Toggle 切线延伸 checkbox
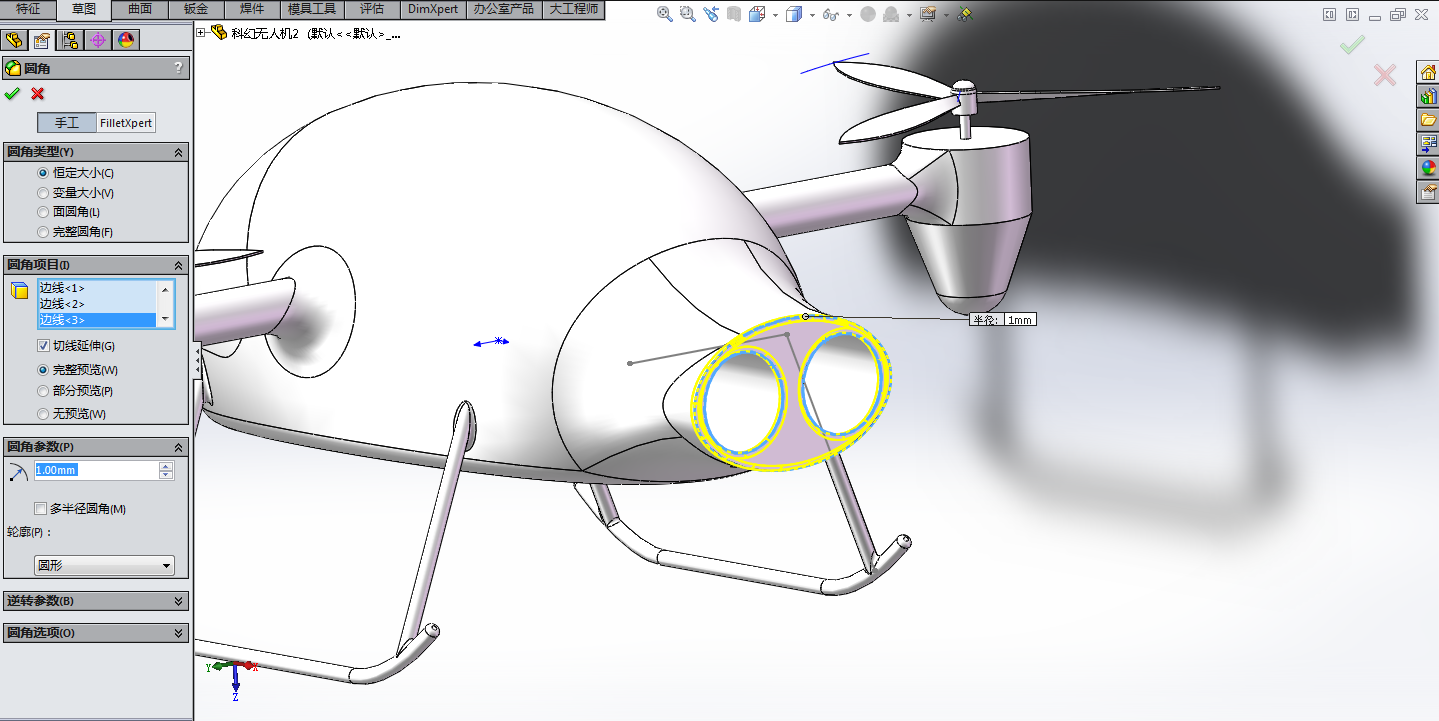This screenshot has width=1439, height=721. tap(43, 346)
